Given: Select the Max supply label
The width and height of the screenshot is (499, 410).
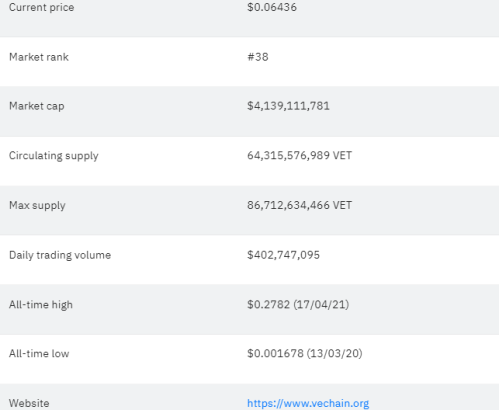Looking at the screenshot, I should point(37,206).
